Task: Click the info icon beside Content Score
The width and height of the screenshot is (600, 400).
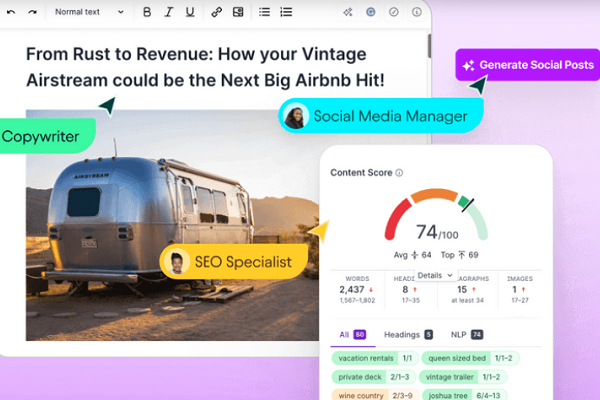Action: (399, 173)
